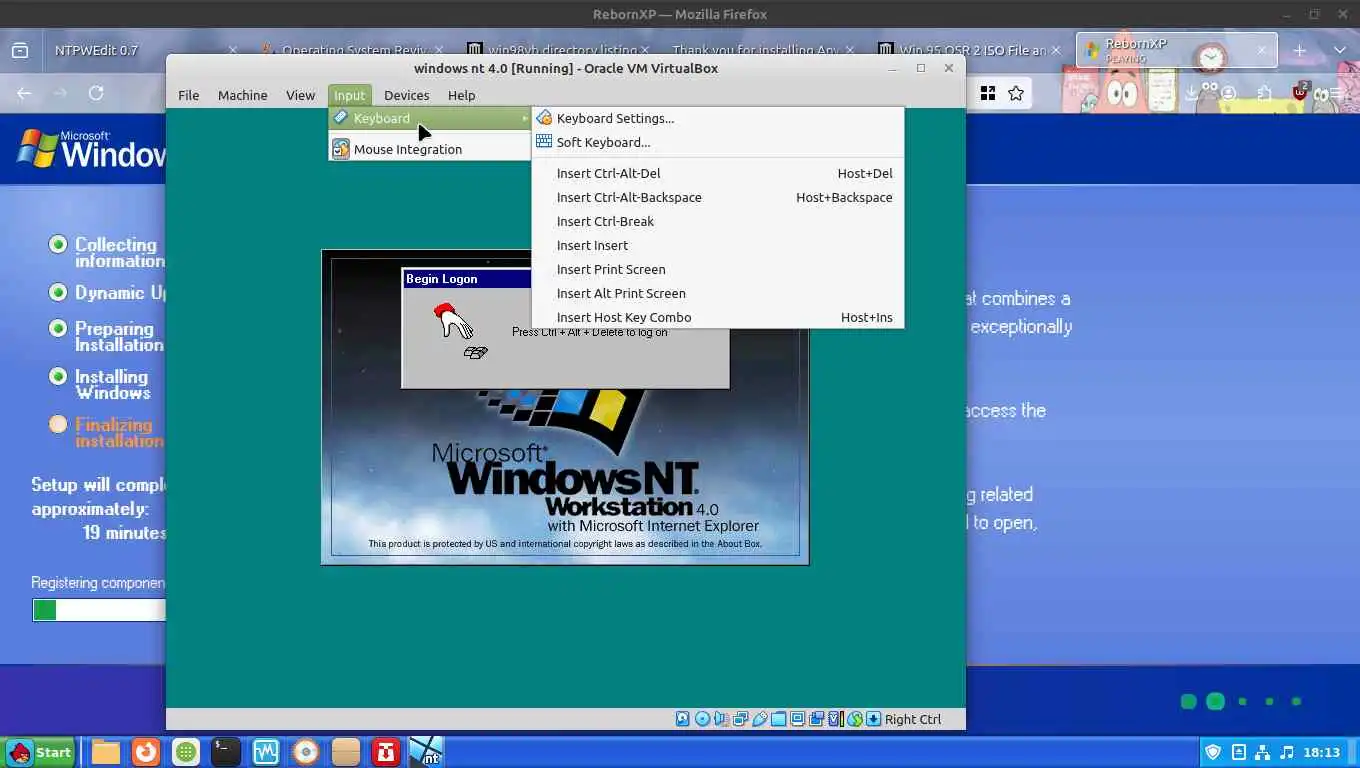This screenshot has height=768, width=1360.
Task: Open the VirtualBox View menu
Action: click(300, 95)
